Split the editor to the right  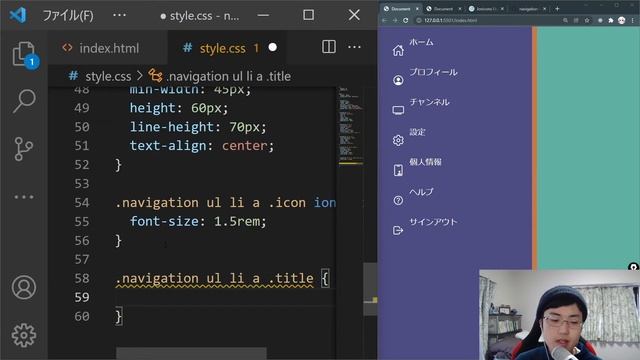[x=329, y=47]
